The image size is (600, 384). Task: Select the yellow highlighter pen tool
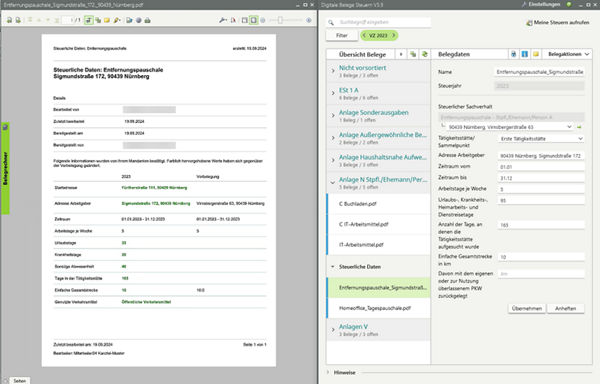117,20
